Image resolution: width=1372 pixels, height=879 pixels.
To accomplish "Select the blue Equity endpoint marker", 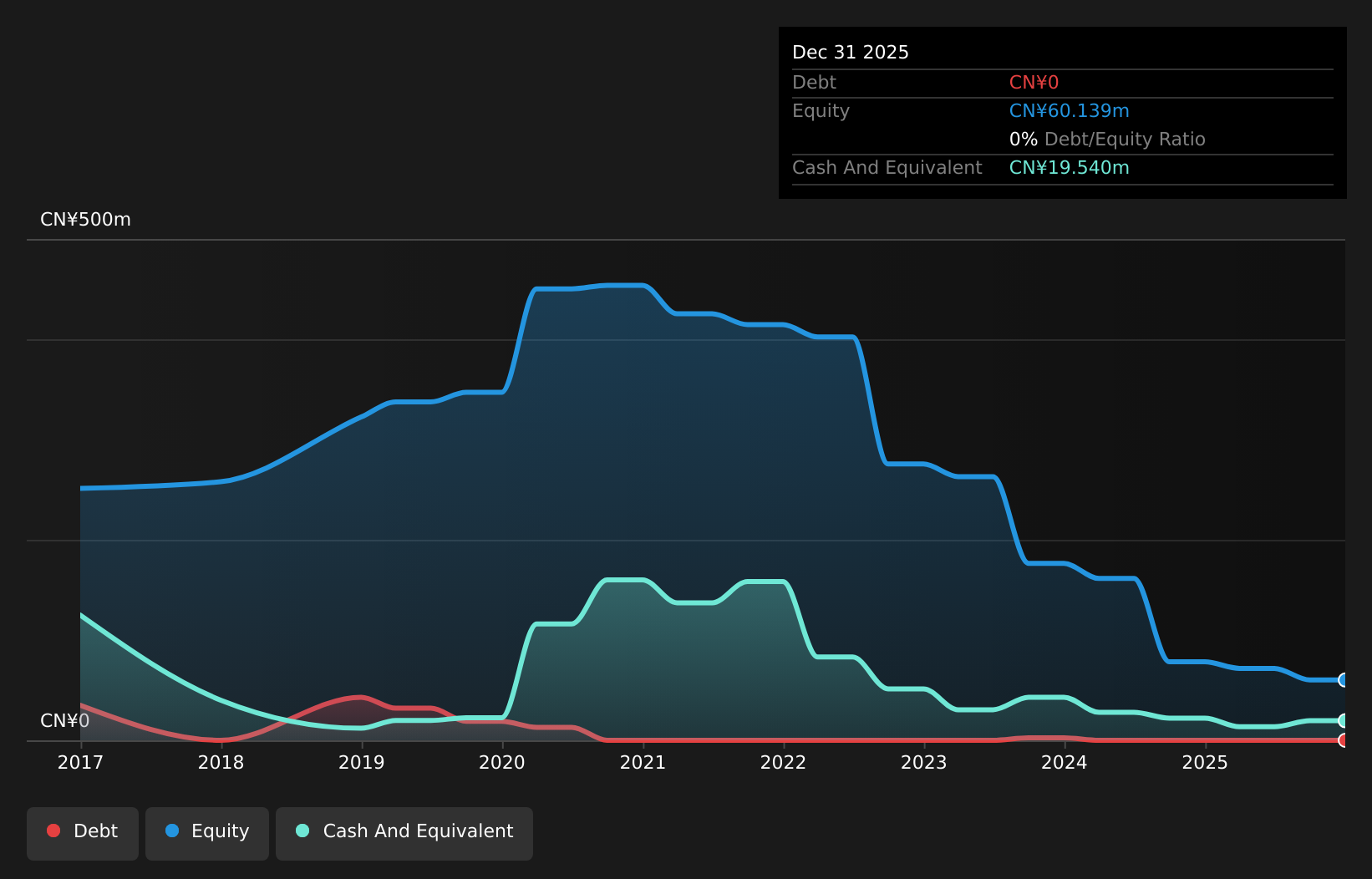I will tap(1344, 680).
